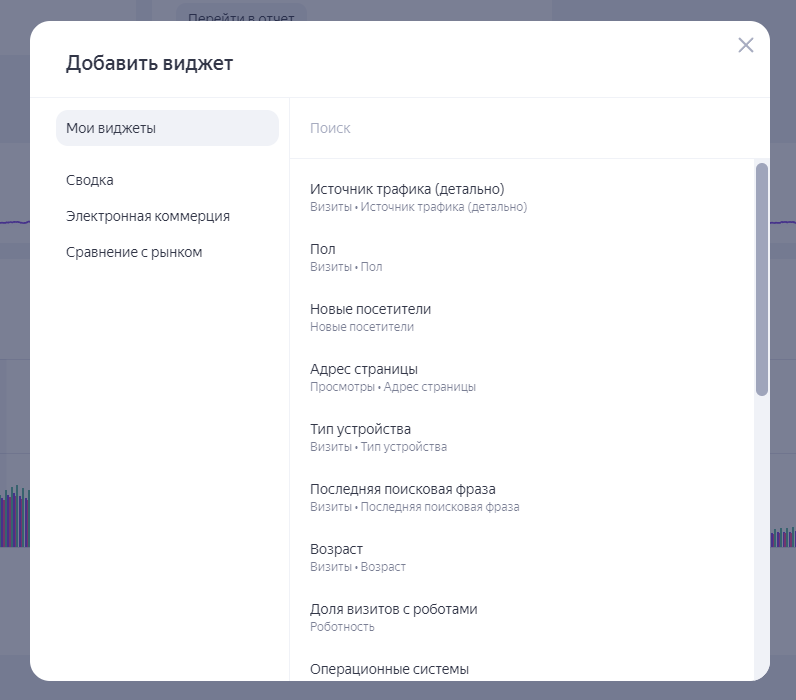Add the Источник трафика (детально) widget
Viewport: 796px width, 700px height.
407,189
